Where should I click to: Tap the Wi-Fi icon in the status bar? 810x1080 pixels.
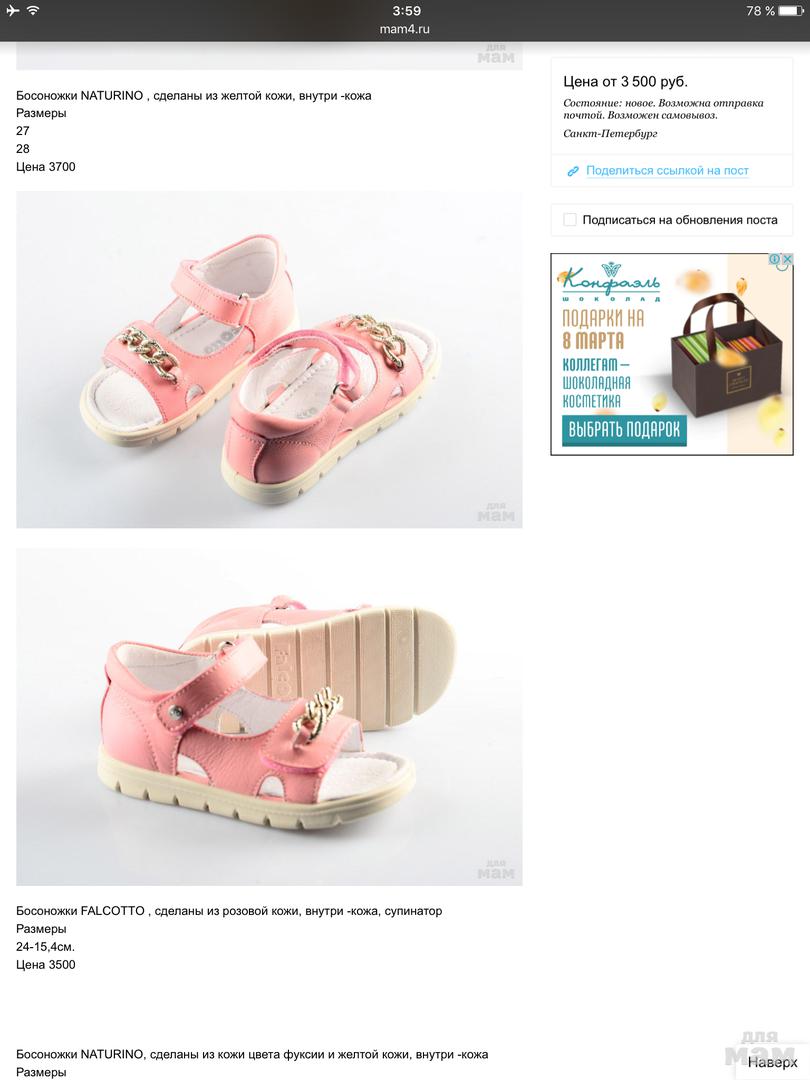click(x=32, y=10)
